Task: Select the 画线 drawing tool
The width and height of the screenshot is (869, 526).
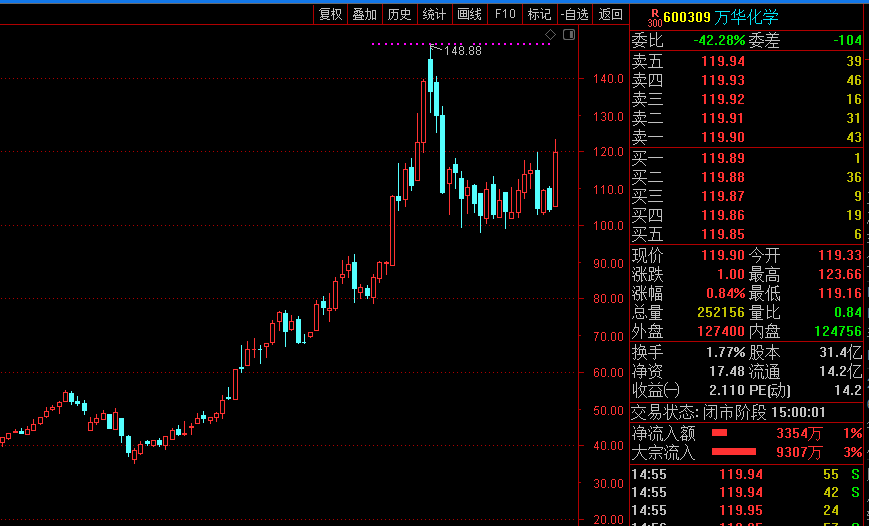Action: (469, 14)
